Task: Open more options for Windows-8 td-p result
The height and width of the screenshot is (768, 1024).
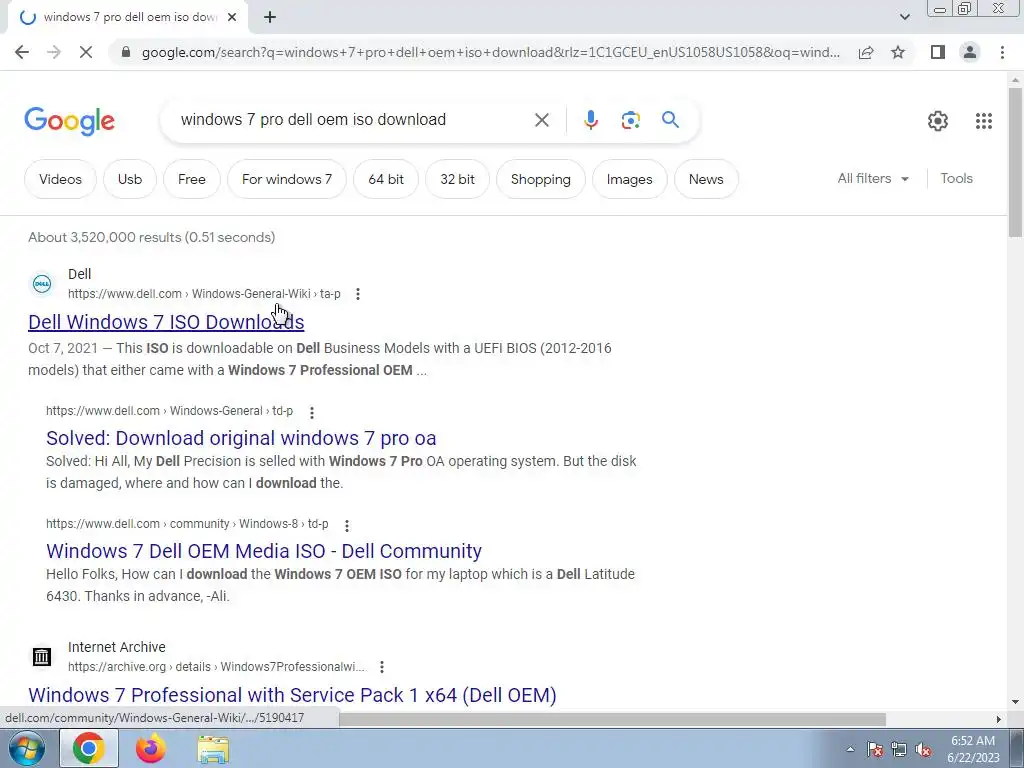Action: coord(347,525)
